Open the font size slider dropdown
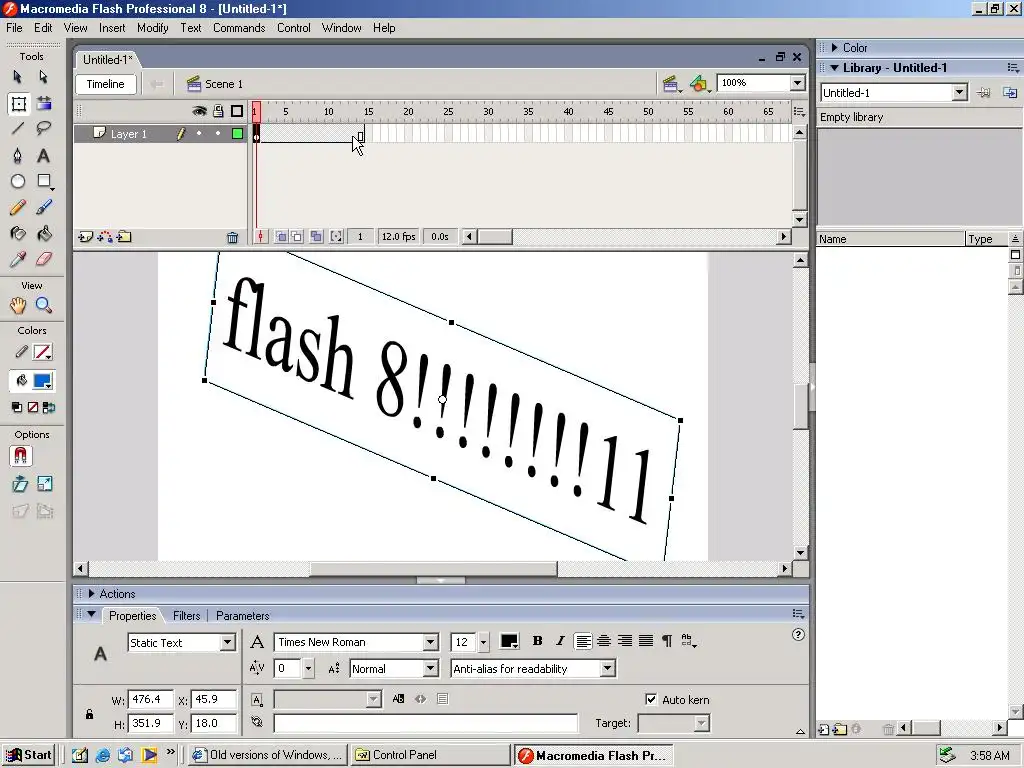The image size is (1024, 768). tap(483, 642)
